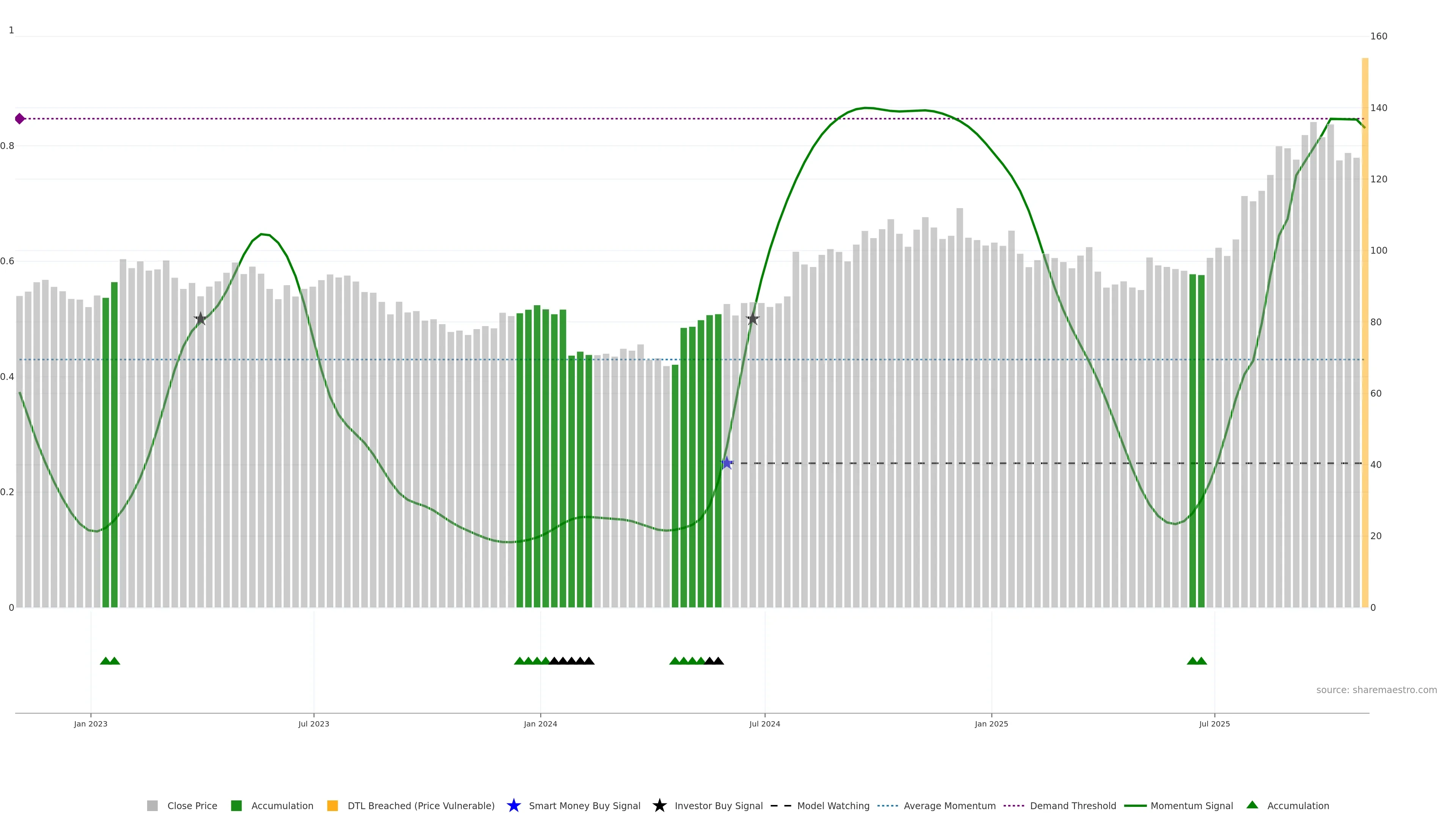Toggle Momentum Signal legend entry
Screen dimensions: 1456x819
(x=1191, y=805)
